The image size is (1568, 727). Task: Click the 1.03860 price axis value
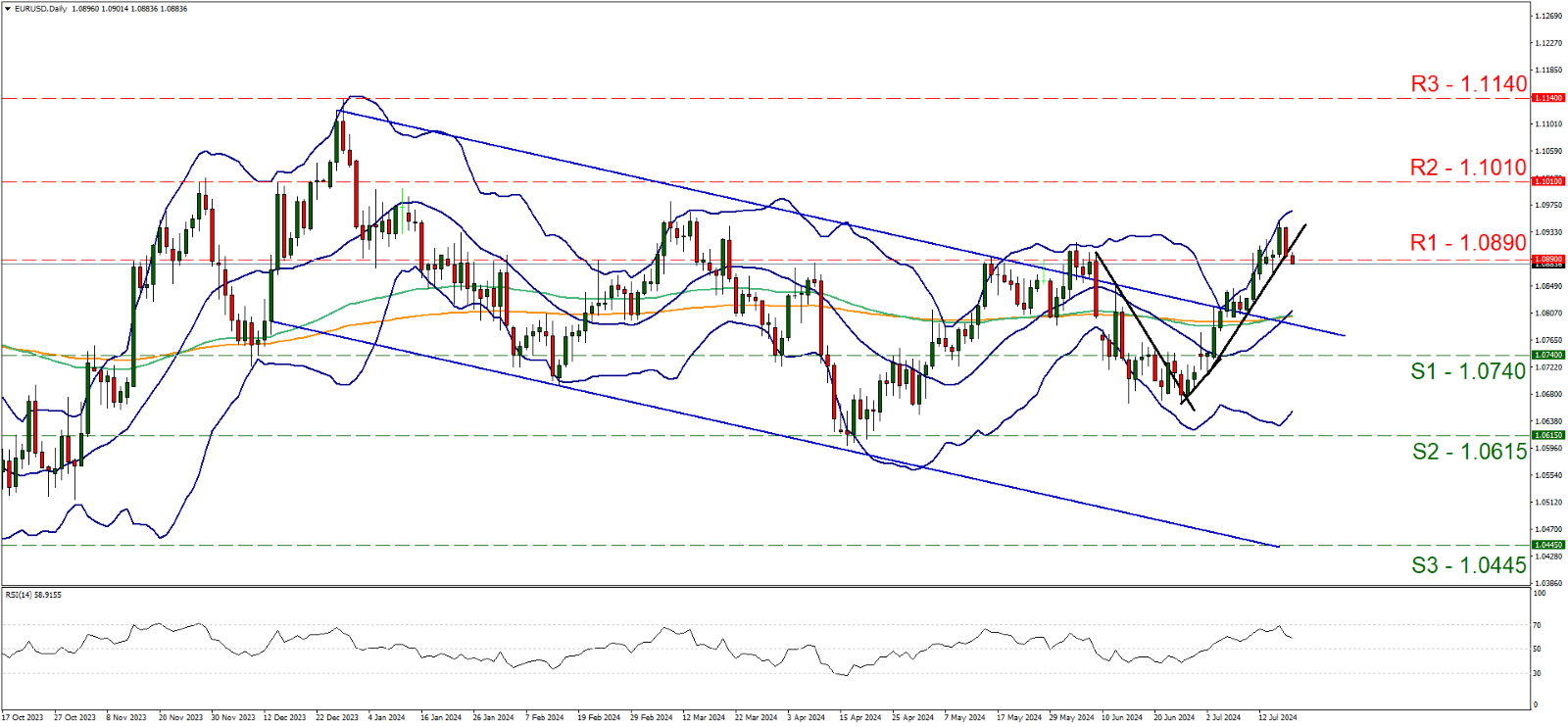1549,582
